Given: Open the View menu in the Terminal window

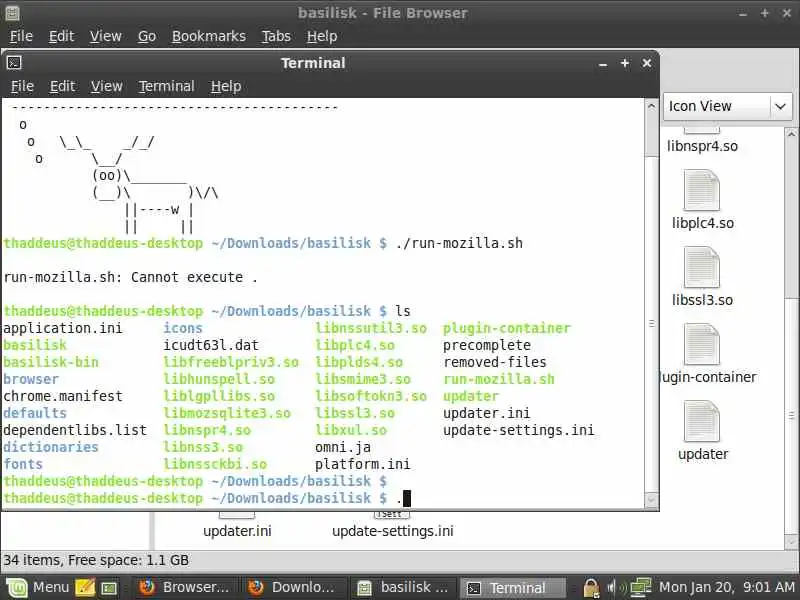Looking at the screenshot, I should tap(106, 86).
